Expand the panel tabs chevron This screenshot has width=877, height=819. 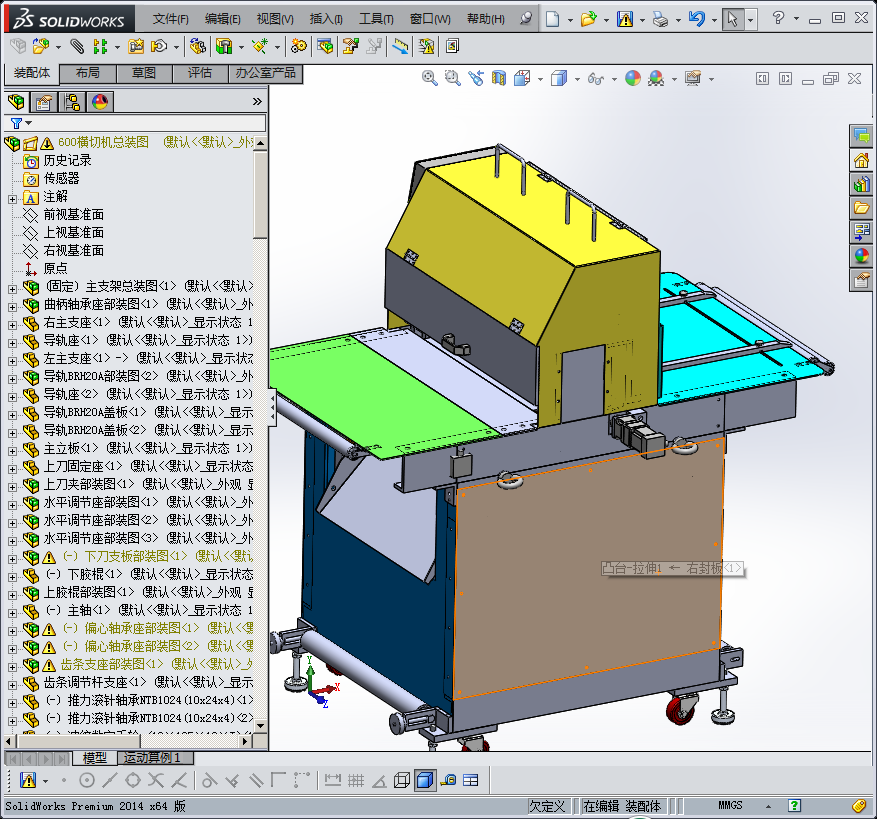tap(257, 102)
